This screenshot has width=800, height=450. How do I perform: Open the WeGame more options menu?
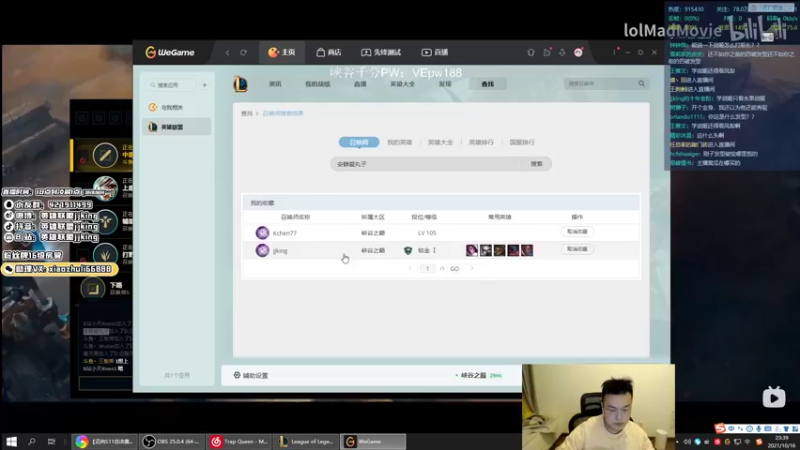[614, 52]
